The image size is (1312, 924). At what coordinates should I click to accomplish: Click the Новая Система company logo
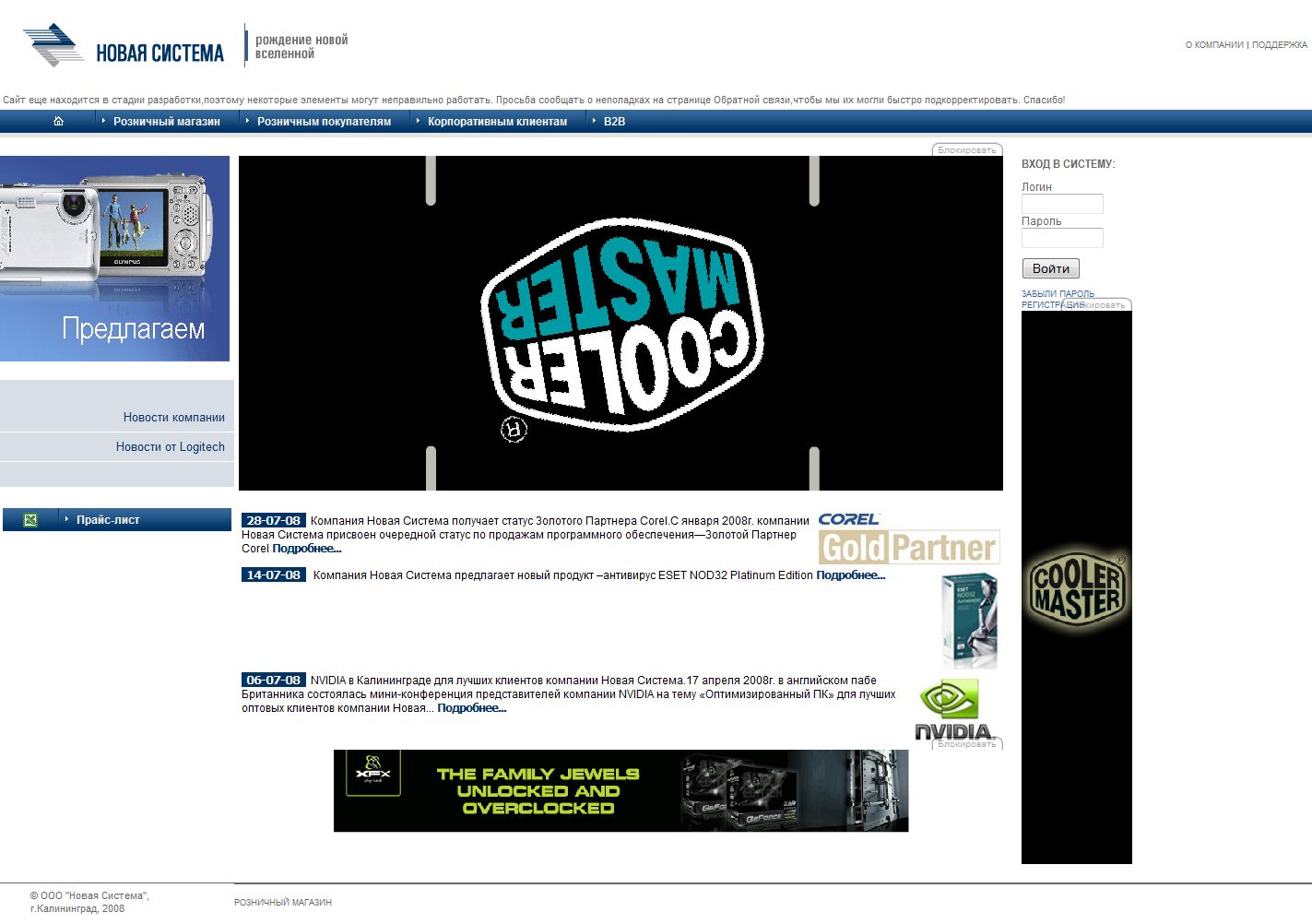click(124, 46)
